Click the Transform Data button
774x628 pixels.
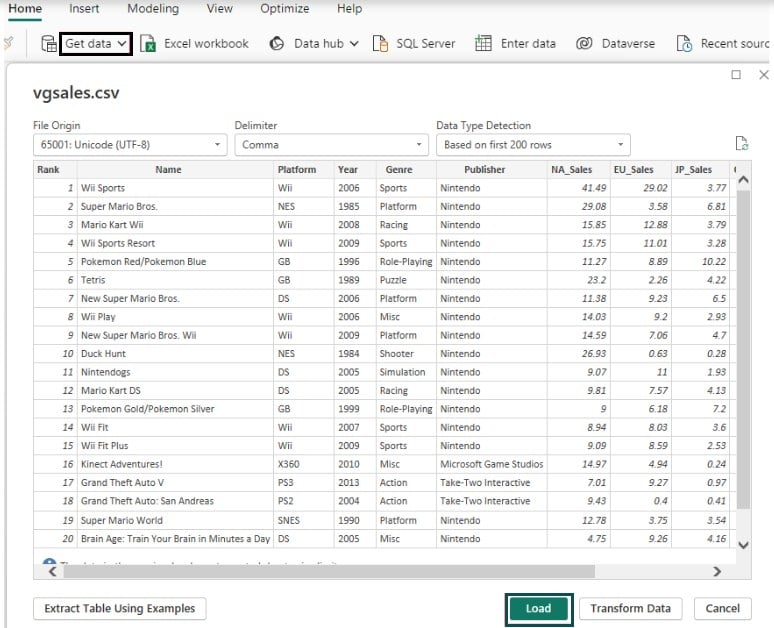(630, 609)
